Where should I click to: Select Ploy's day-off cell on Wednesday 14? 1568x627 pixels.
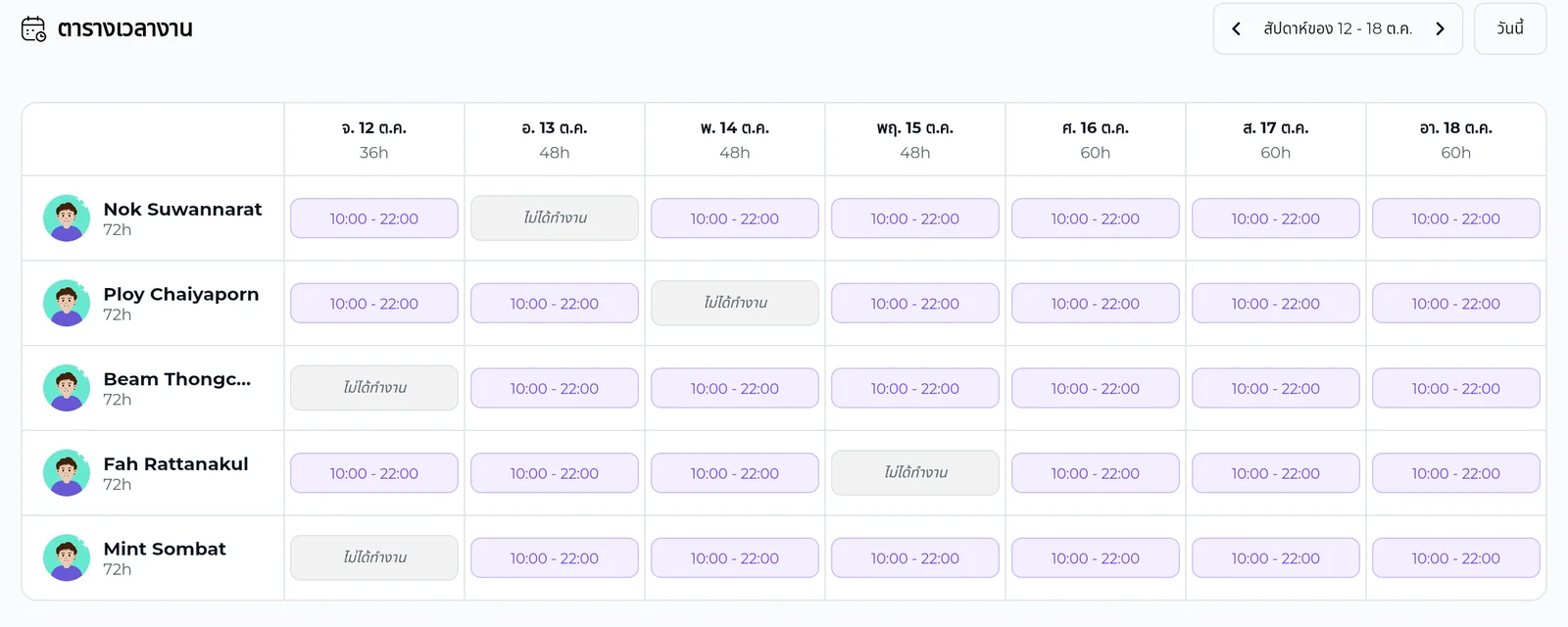[735, 304]
